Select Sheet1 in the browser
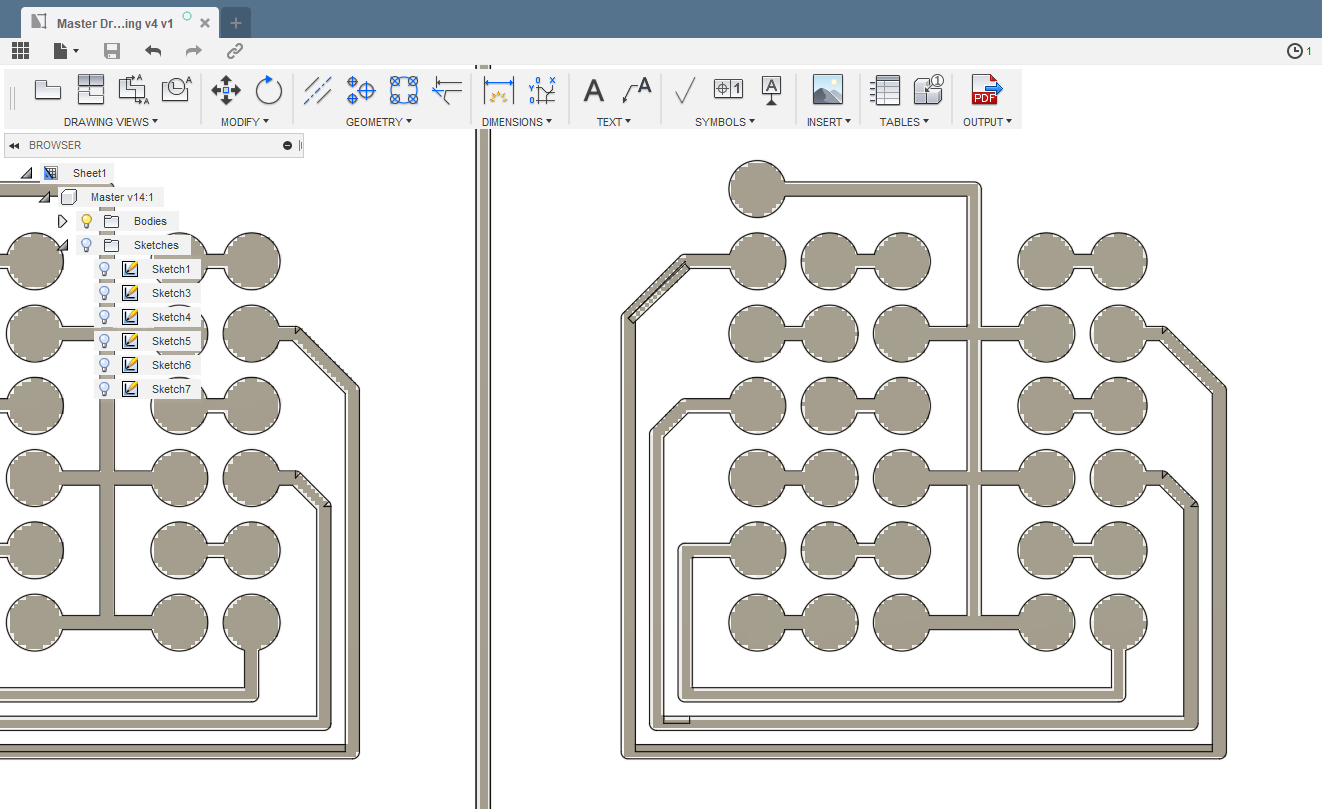1322x809 pixels. (89, 172)
